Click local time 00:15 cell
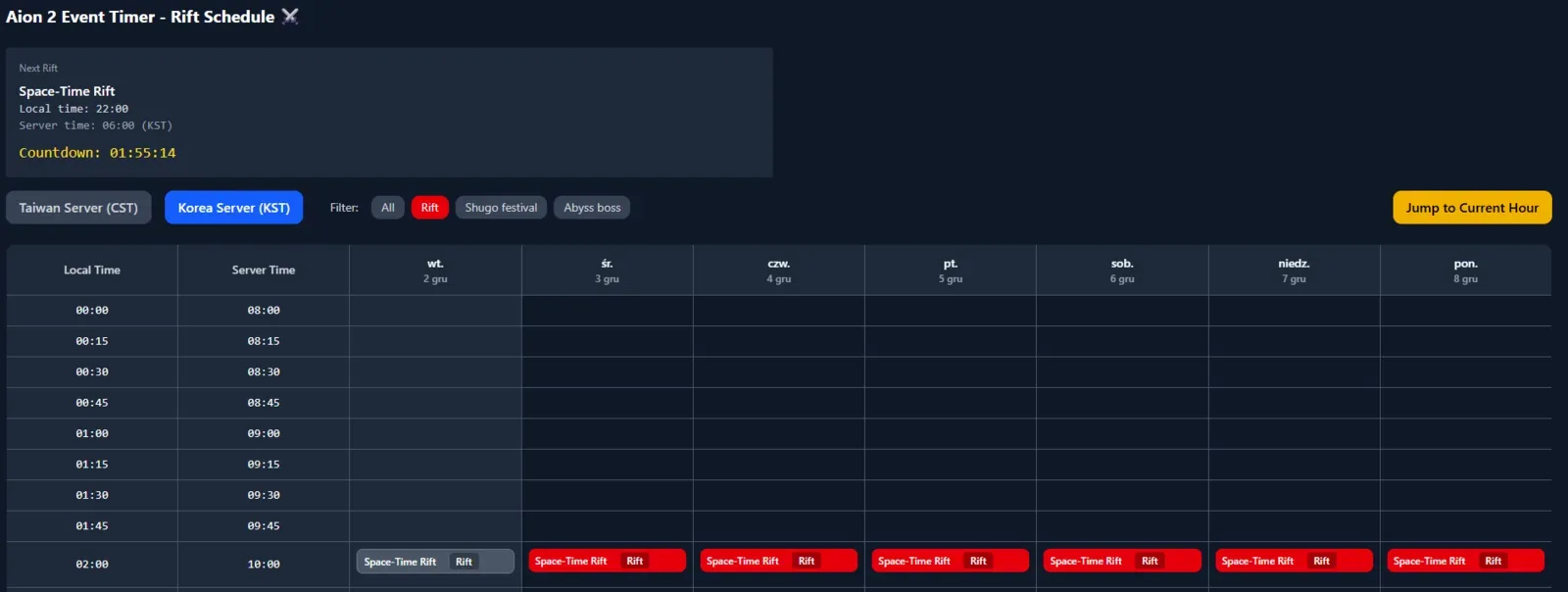The height and width of the screenshot is (592, 1568). click(x=92, y=341)
